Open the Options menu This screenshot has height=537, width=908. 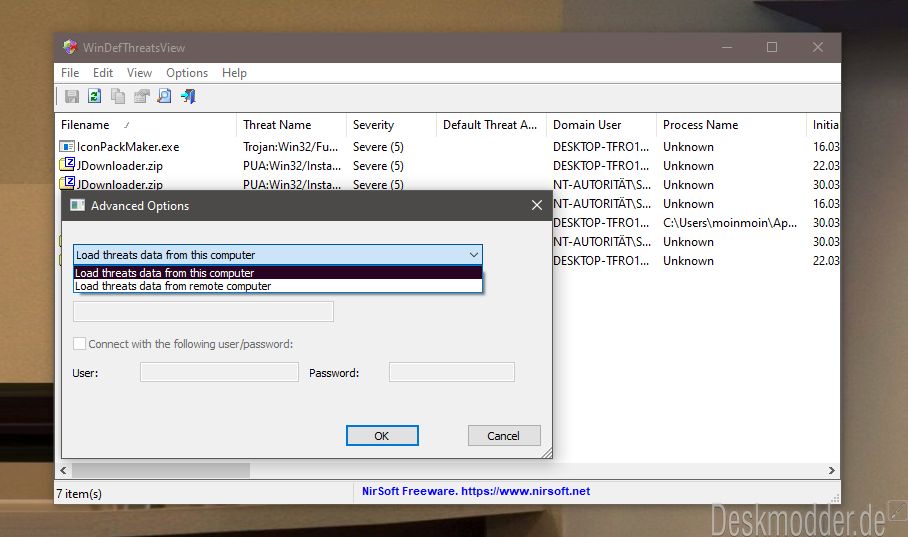[187, 73]
